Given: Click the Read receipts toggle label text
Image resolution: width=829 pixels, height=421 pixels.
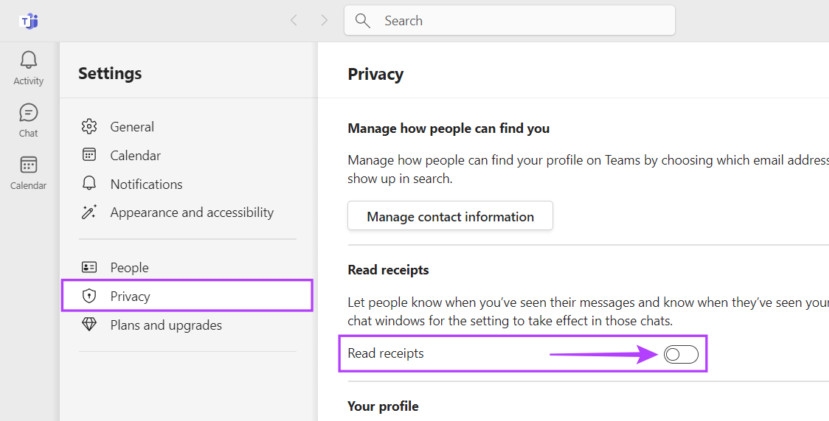Looking at the screenshot, I should (385, 353).
